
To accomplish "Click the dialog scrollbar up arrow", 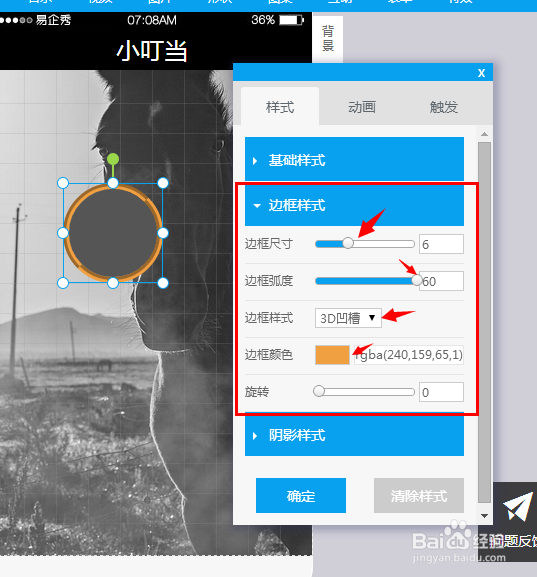I will click(484, 134).
